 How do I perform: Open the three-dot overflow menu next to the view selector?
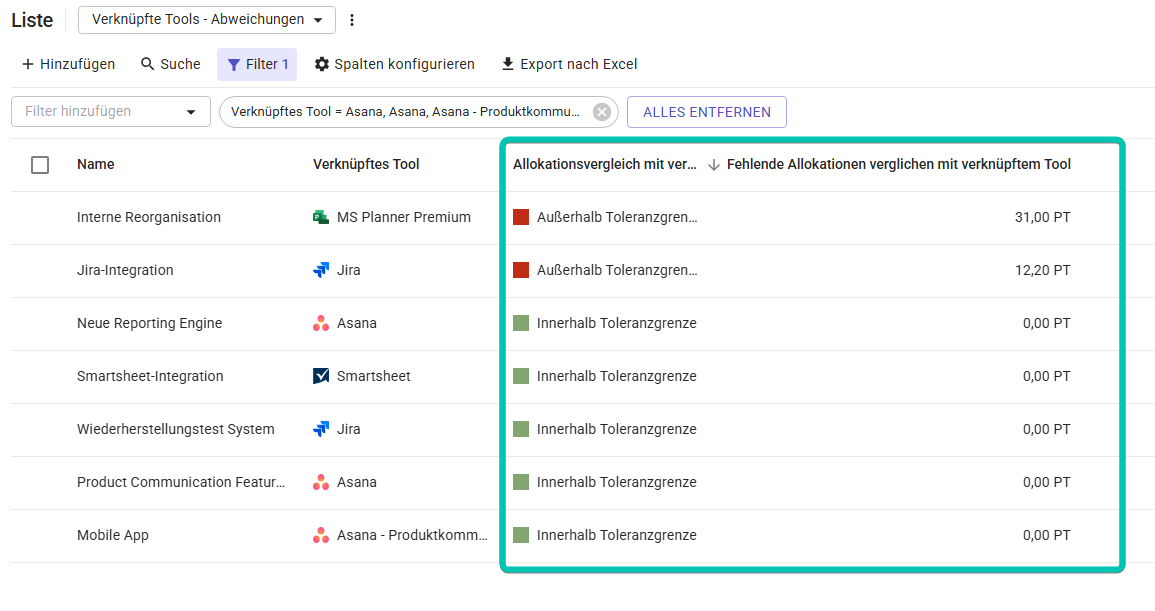(350, 20)
